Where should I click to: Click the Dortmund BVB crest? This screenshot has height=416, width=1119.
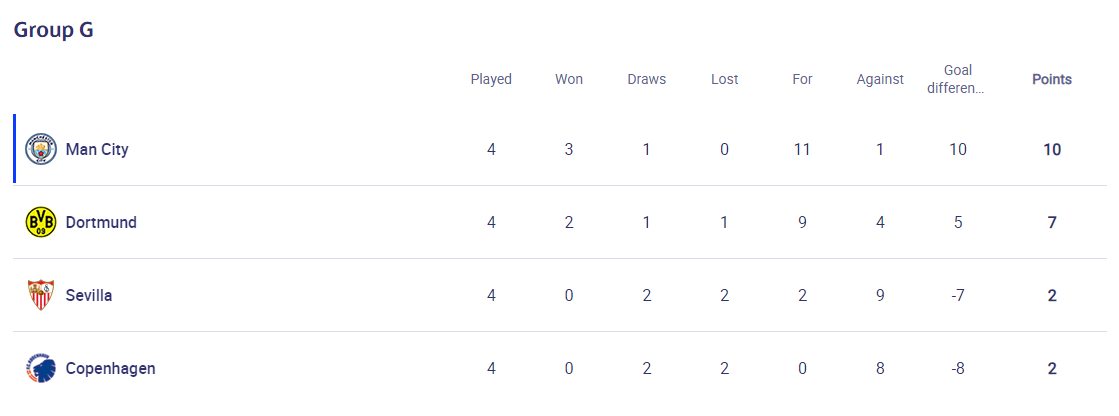click(41, 223)
